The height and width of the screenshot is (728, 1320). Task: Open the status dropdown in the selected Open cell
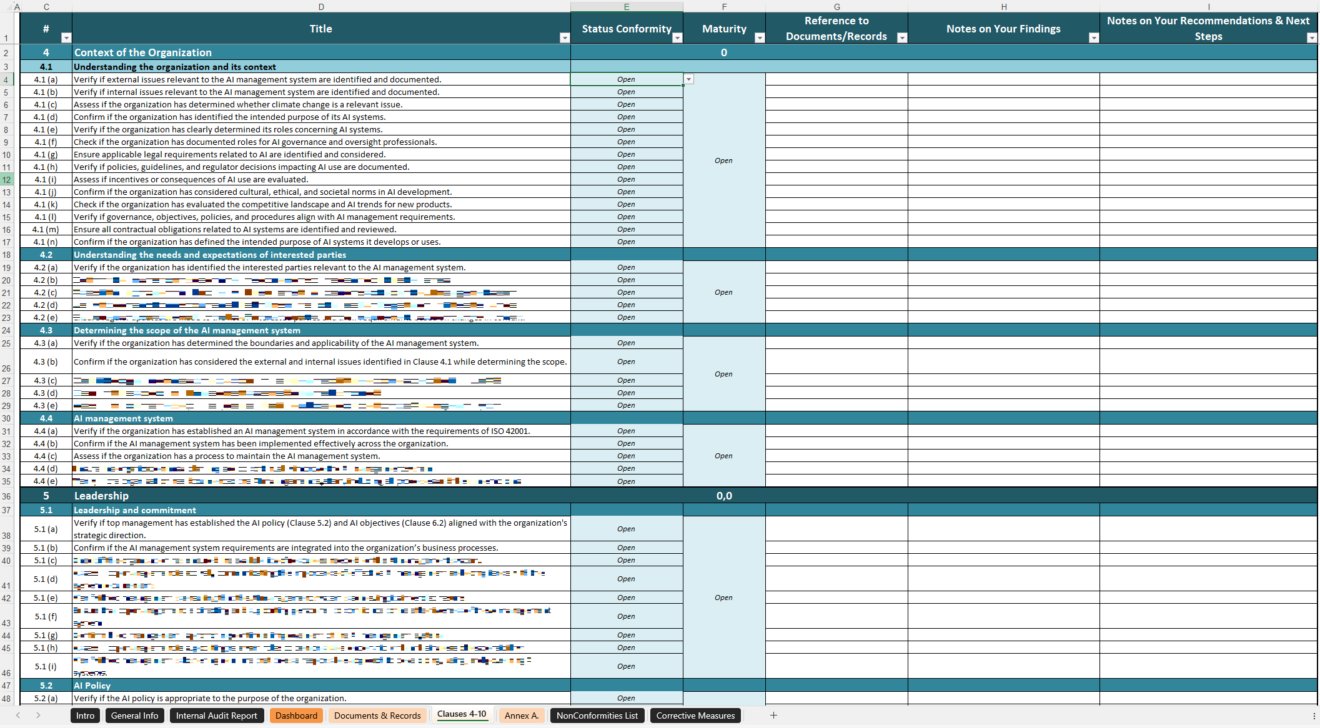click(x=689, y=78)
